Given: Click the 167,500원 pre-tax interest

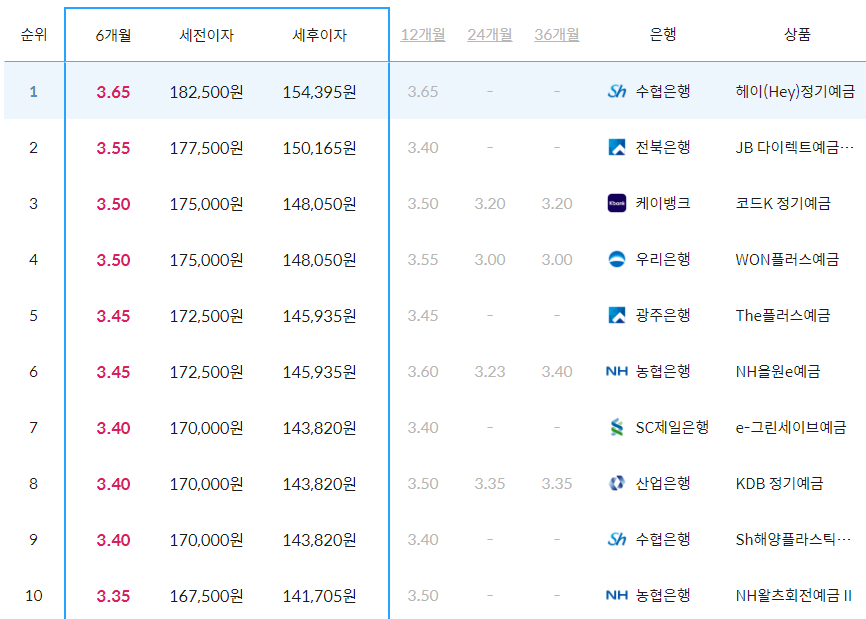Looking at the screenshot, I should pos(207,596).
